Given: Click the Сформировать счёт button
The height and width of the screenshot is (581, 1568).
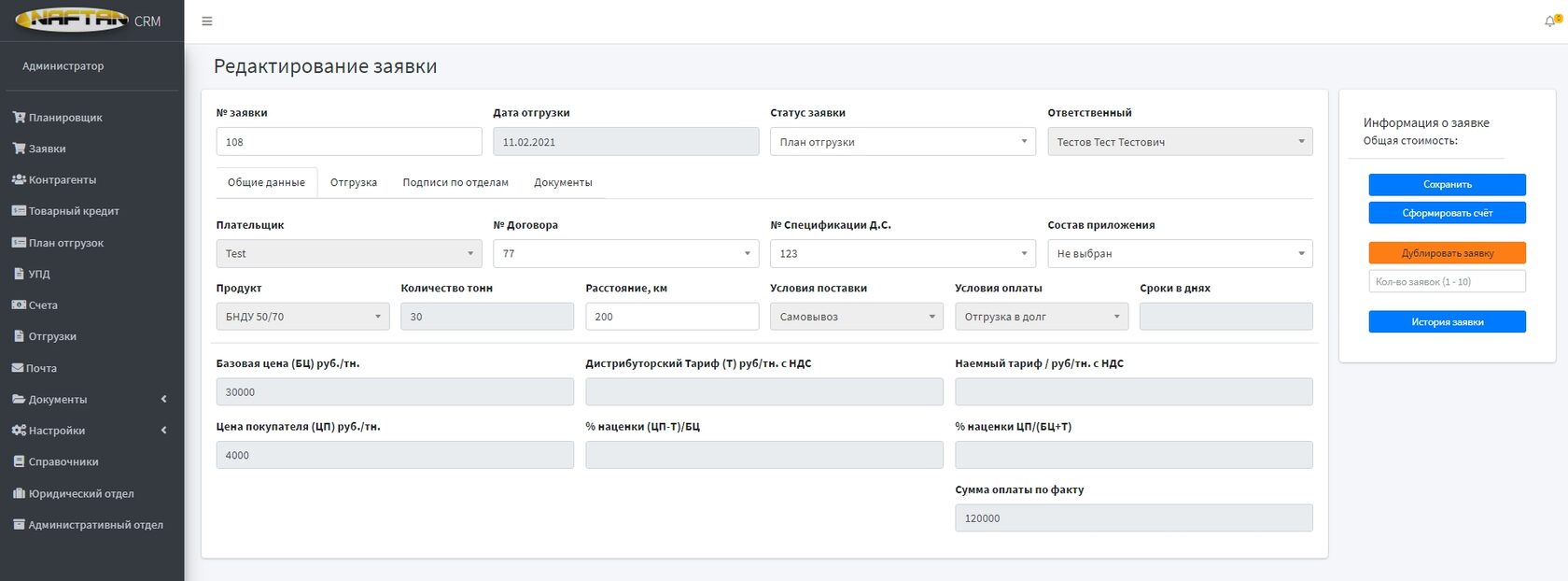Looking at the screenshot, I should point(1447,213).
